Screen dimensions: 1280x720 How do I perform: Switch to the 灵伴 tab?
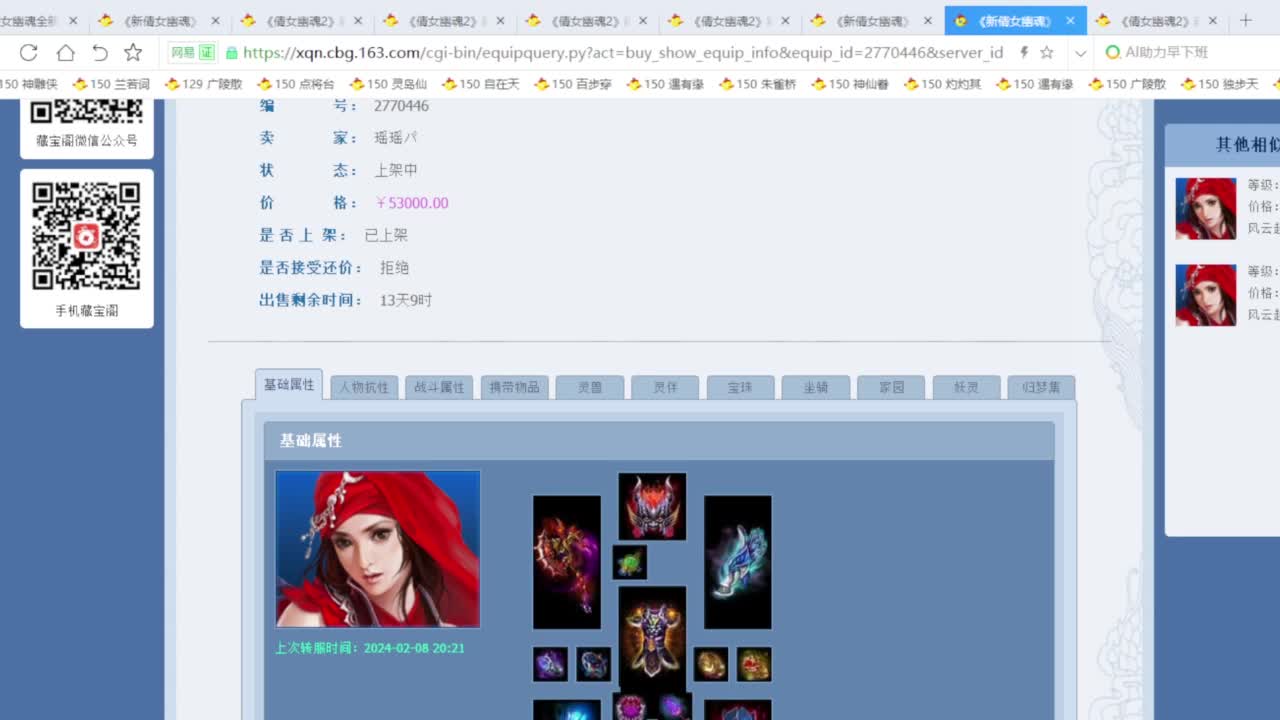[665, 387]
